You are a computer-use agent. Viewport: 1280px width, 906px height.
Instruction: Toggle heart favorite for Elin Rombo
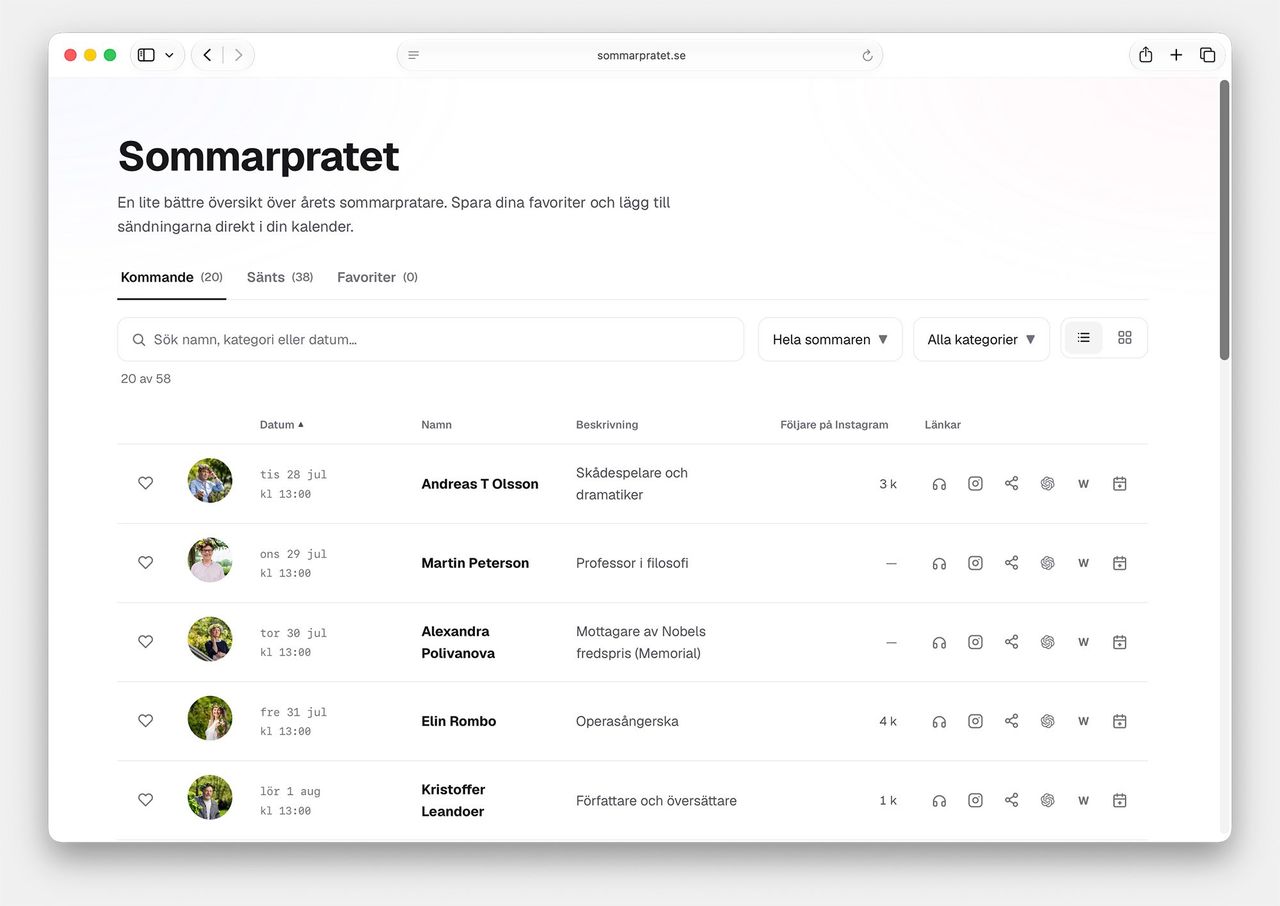pyautogui.click(x=145, y=720)
